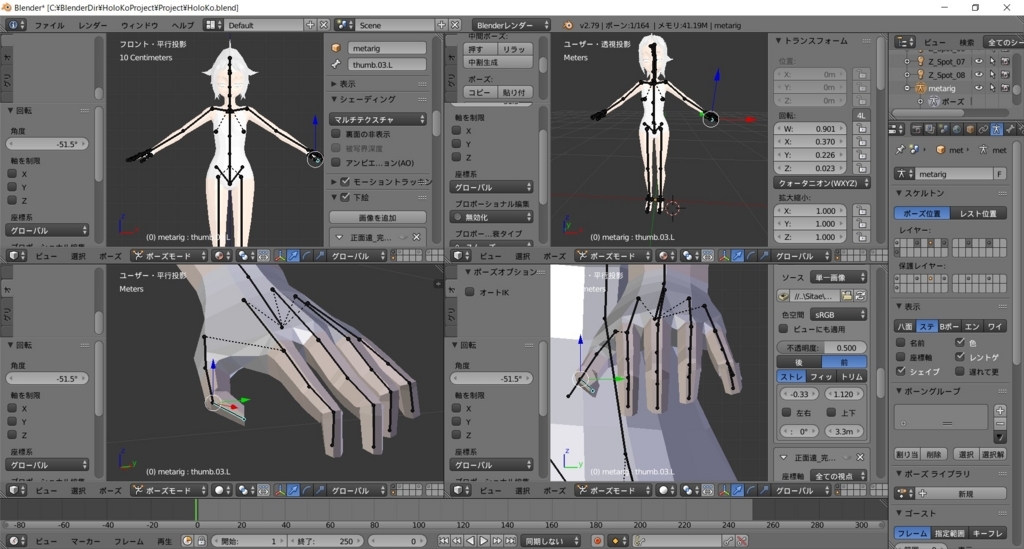The height and width of the screenshot is (549, 1024).
Task: Enable the 名前 display checkbox
Action: 901,343
